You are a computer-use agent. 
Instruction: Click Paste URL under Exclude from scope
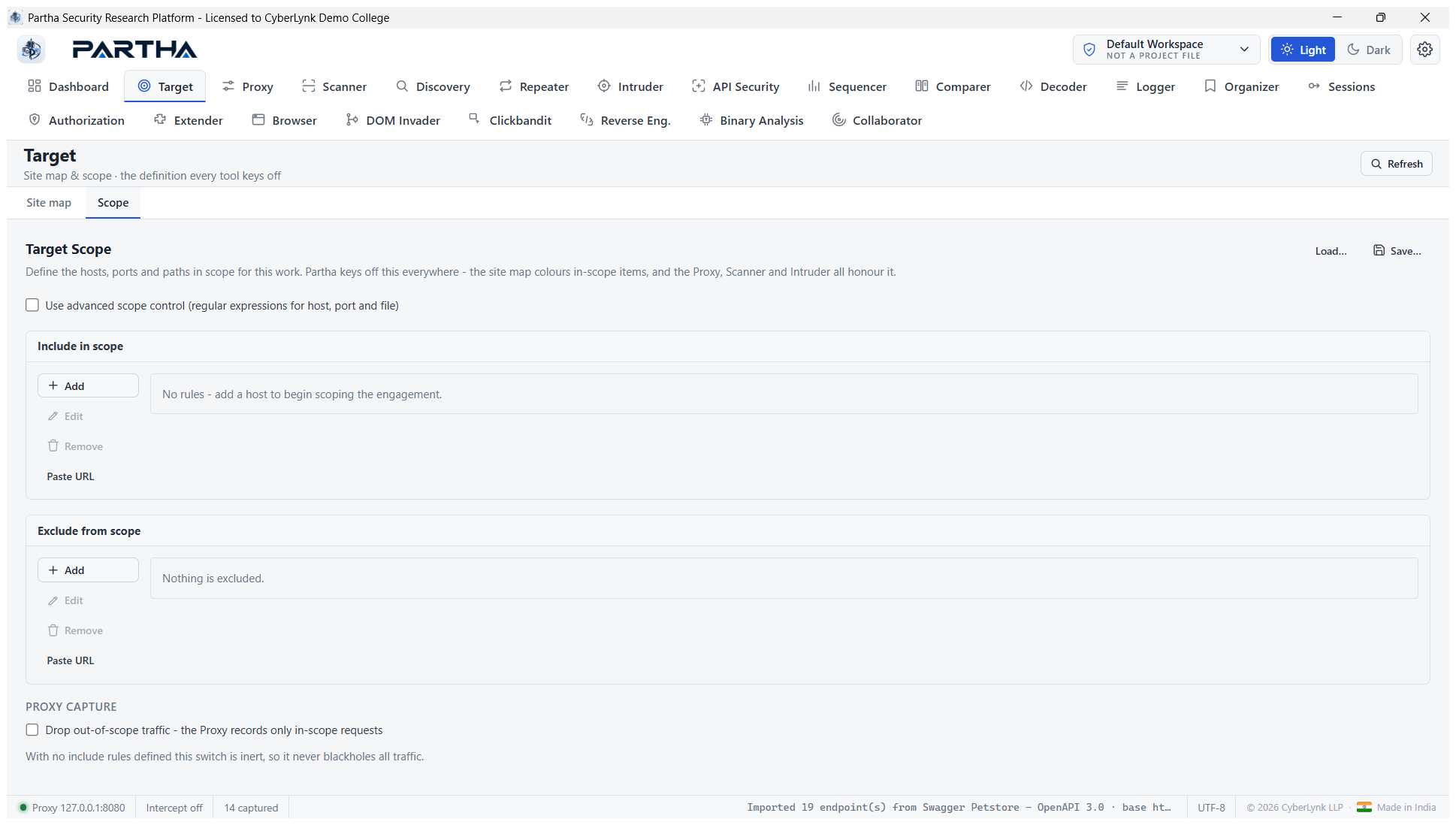[x=71, y=660]
